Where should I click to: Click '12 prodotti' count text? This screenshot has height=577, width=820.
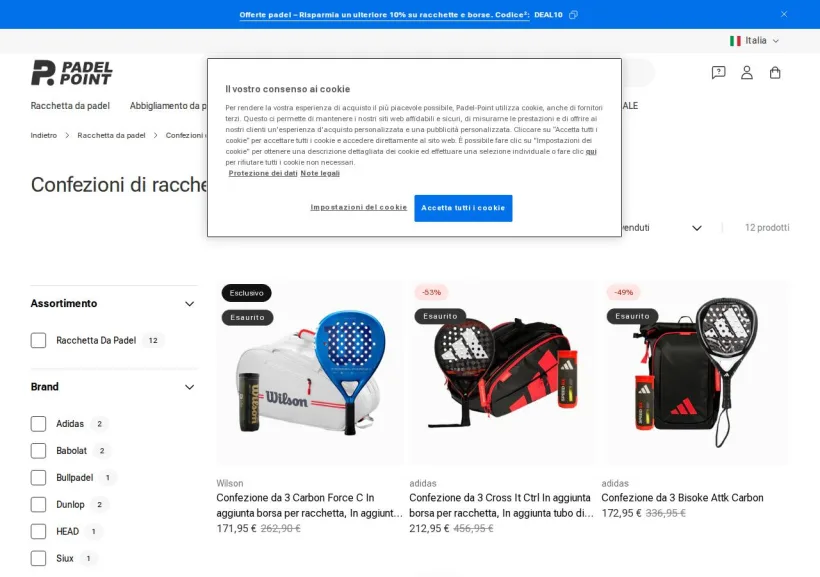point(767,228)
